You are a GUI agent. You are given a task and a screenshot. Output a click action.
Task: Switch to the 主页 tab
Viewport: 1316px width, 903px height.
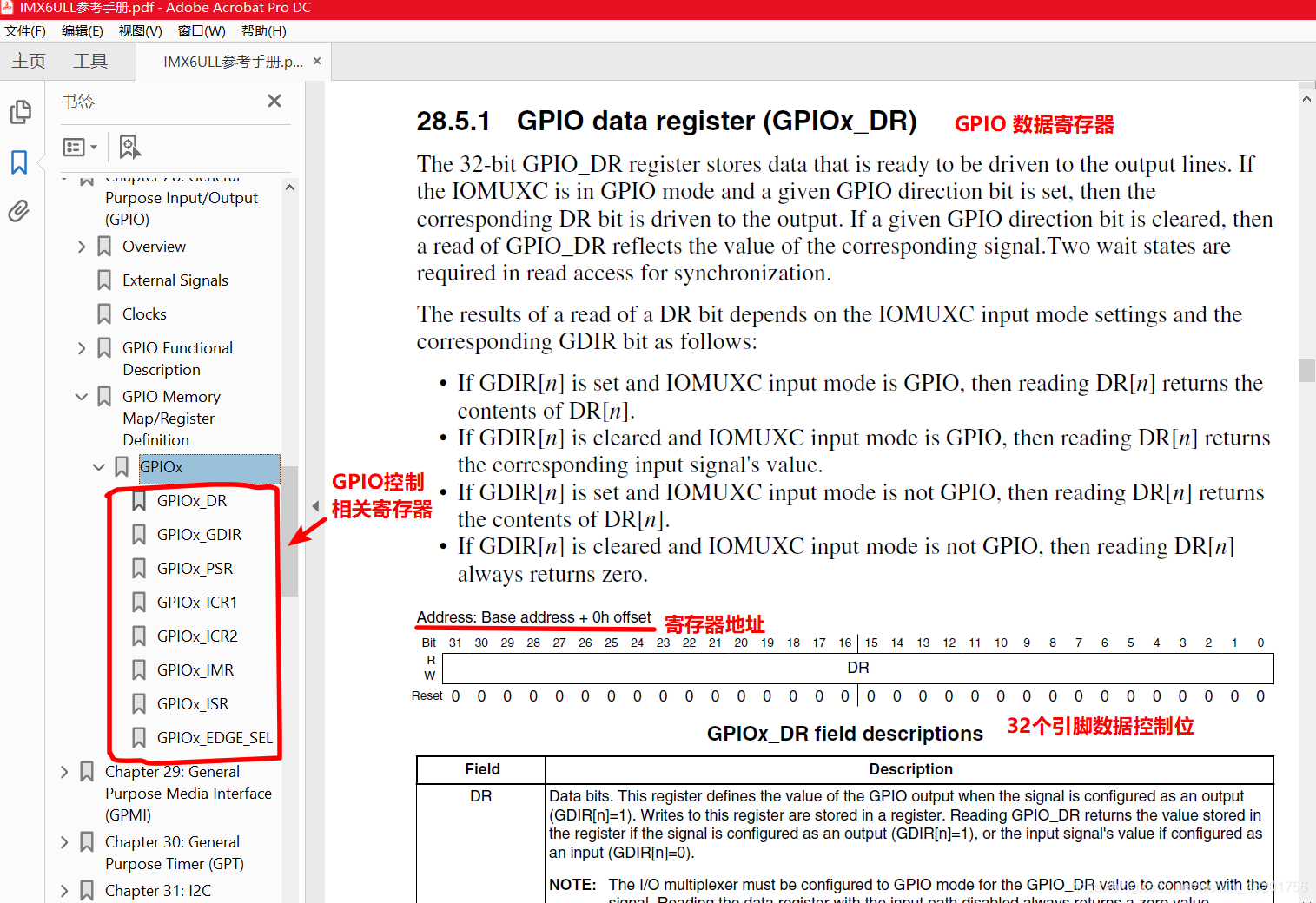click(29, 61)
